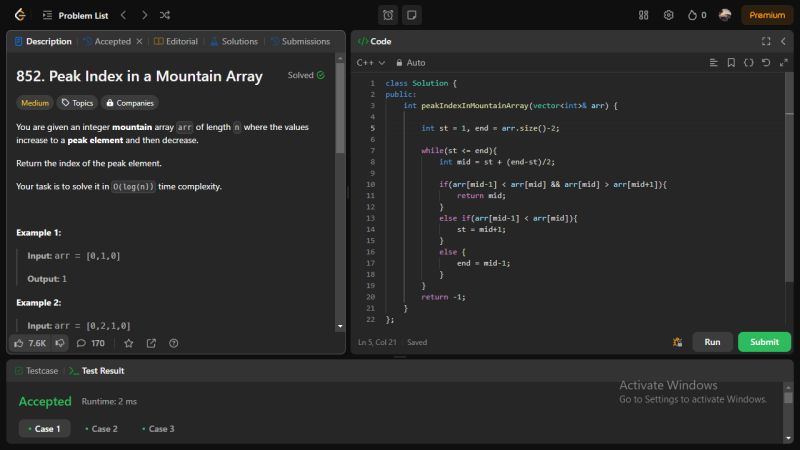The height and width of the screenshot is (450, 800).
Task: Open the Testcase tab
Action: click(x=35, y=370)
